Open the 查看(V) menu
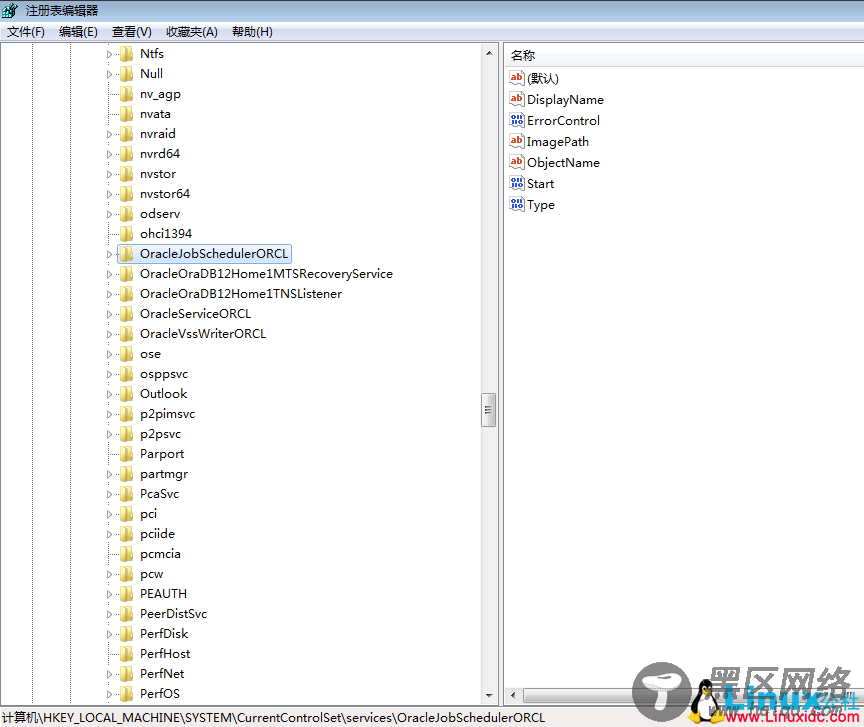Image resolution: width=864 pixels, height=727 pixels. point(132,32)
